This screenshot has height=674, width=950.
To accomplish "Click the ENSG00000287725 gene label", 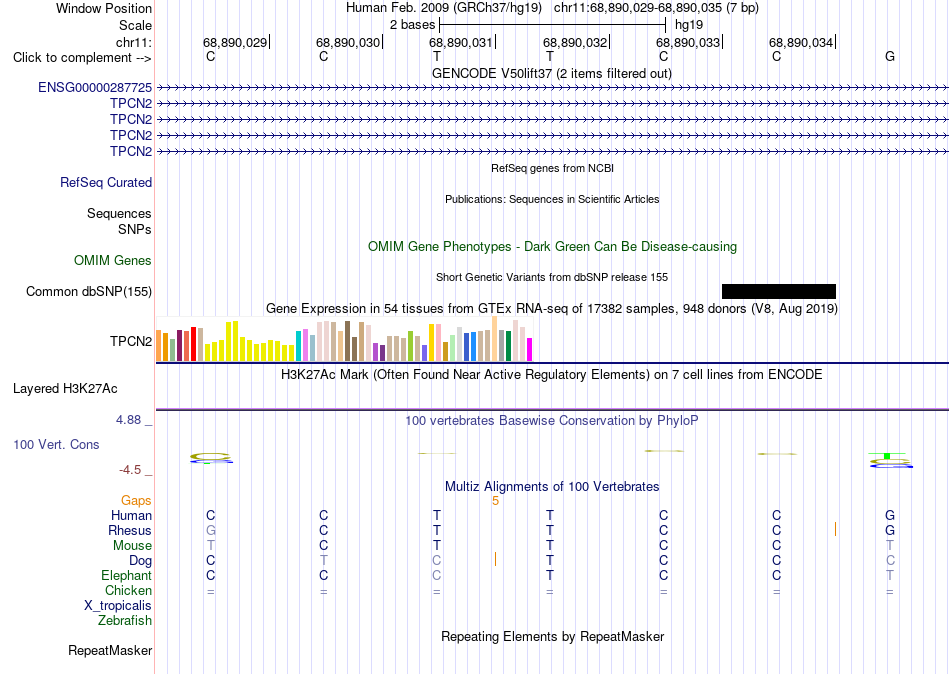I will (95, 87).
